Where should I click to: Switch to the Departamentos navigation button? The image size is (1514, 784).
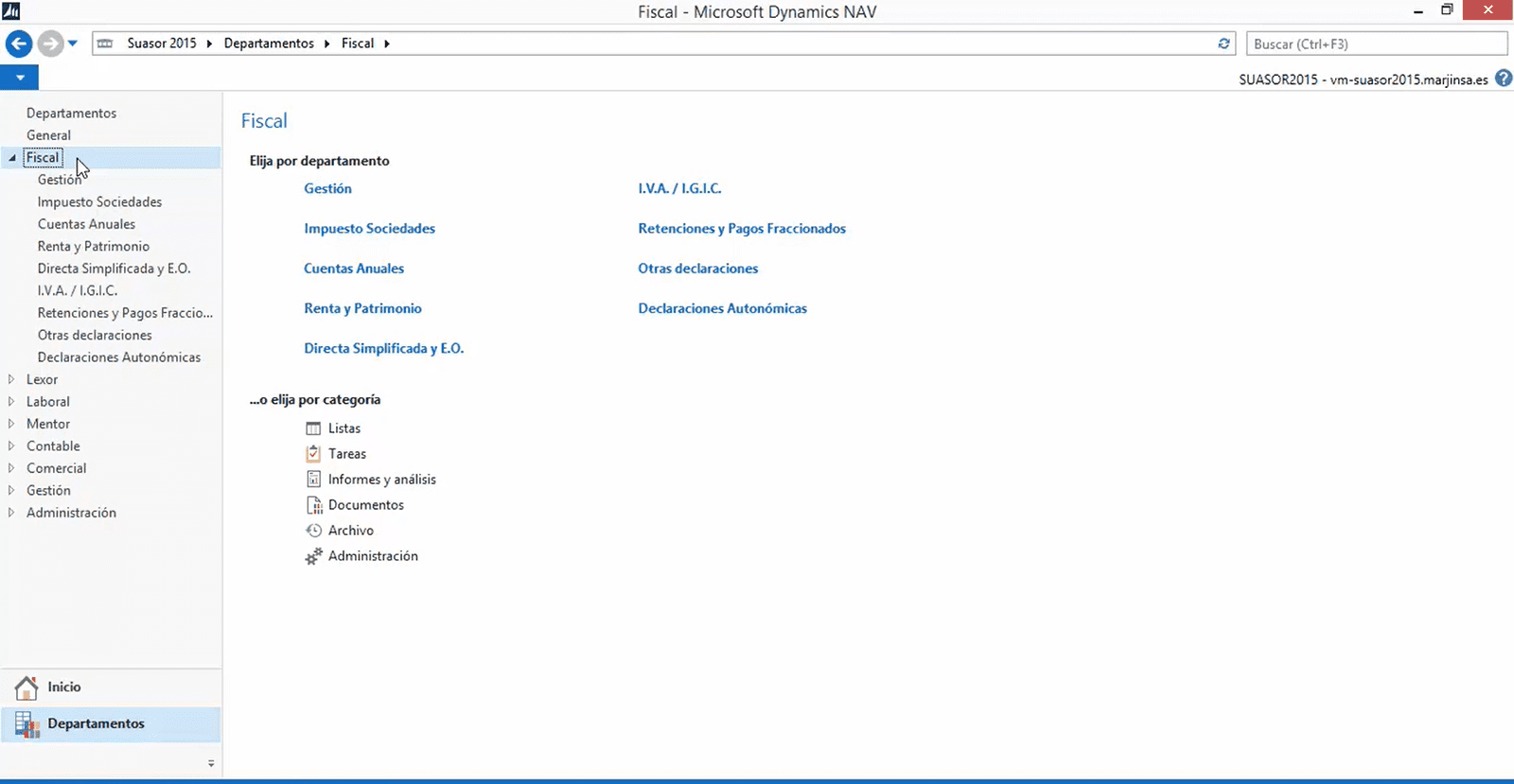pyautogui.click(x=111, y=724)
